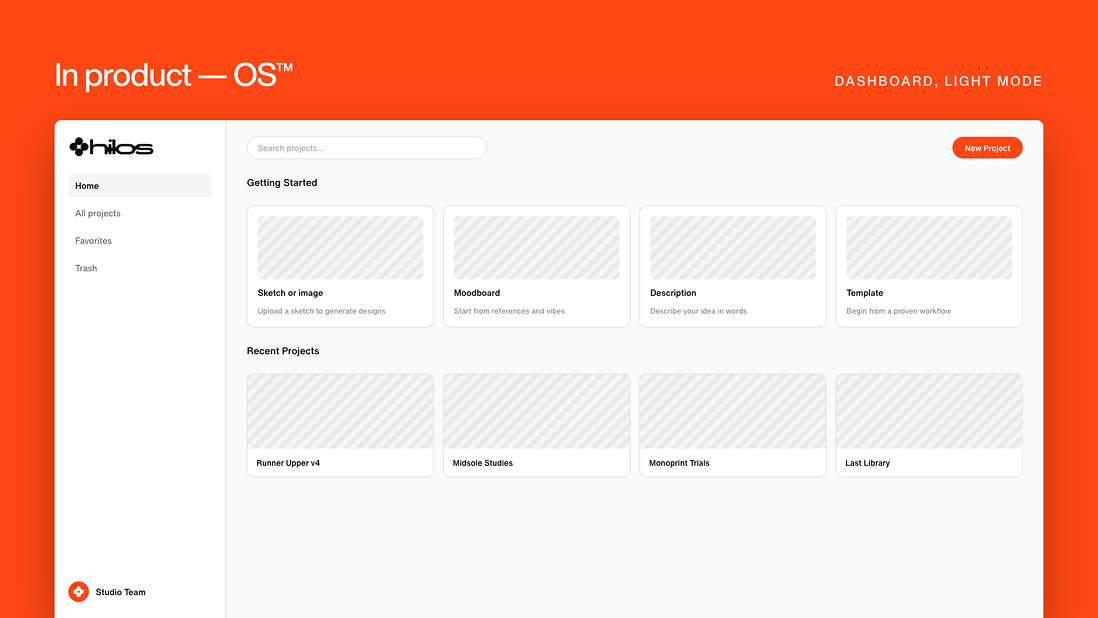This screenshot has width=1098, height=618.
Task: Click the 'Template' card title
Action: click(x=865, y=293)
